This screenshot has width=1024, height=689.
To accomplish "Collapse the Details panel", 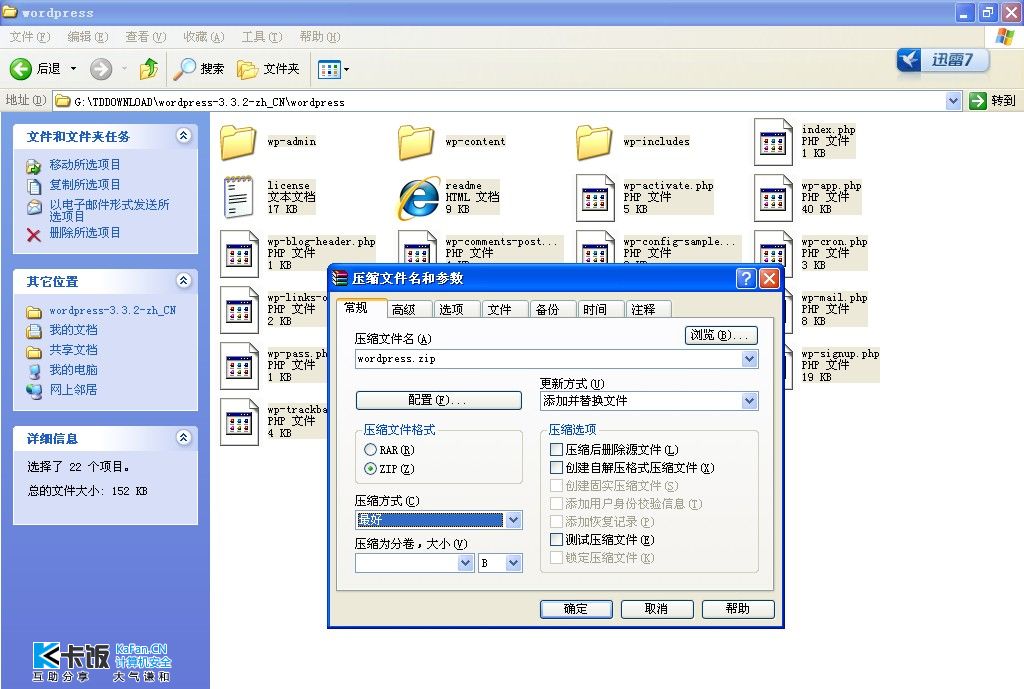I will (184, 438).
